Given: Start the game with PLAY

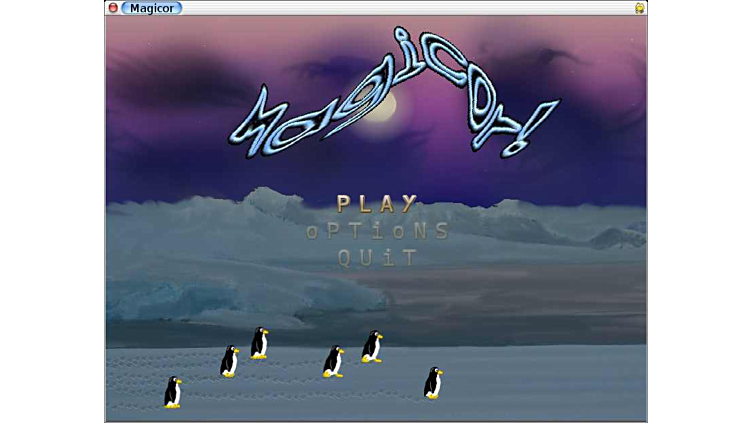Looking at the screenshot, I should tap(376, 204).
